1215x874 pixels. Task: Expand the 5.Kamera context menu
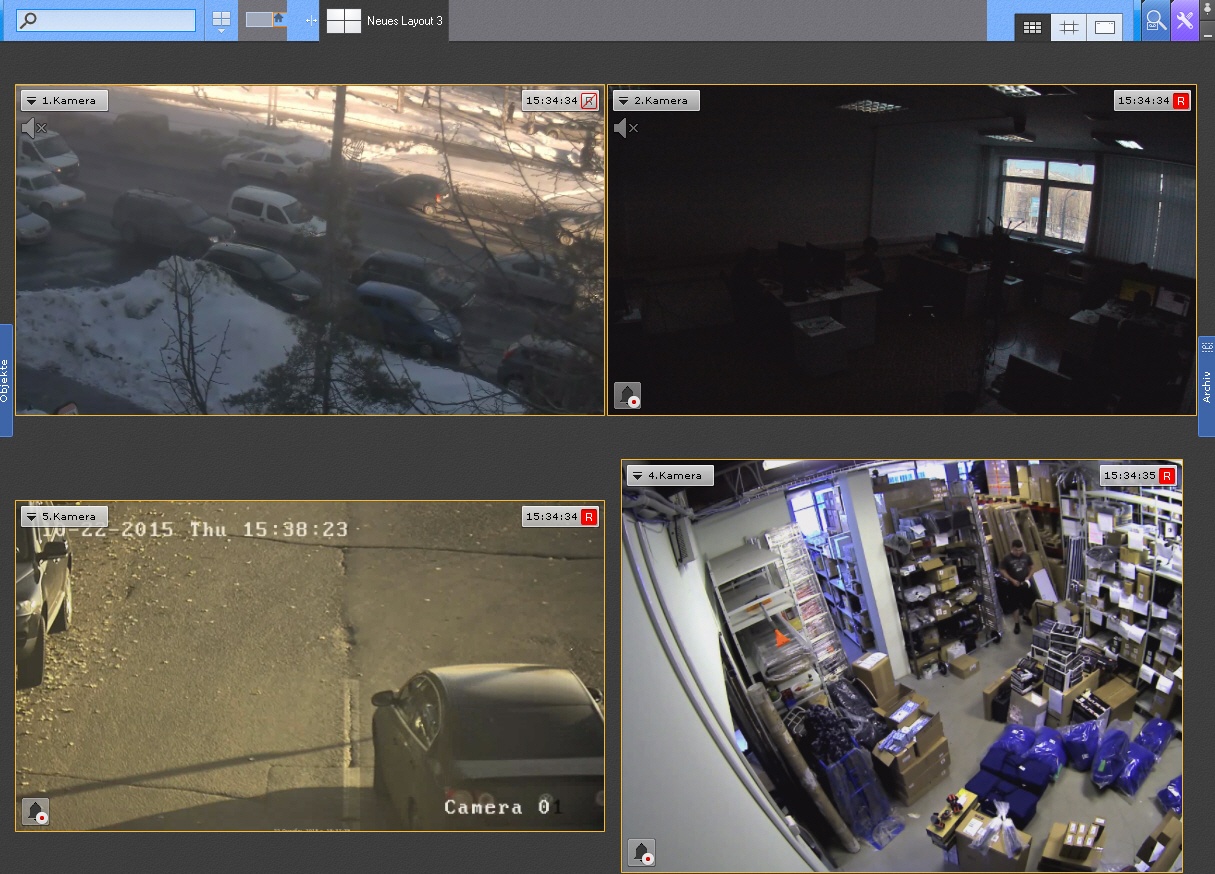pos(32,517)
